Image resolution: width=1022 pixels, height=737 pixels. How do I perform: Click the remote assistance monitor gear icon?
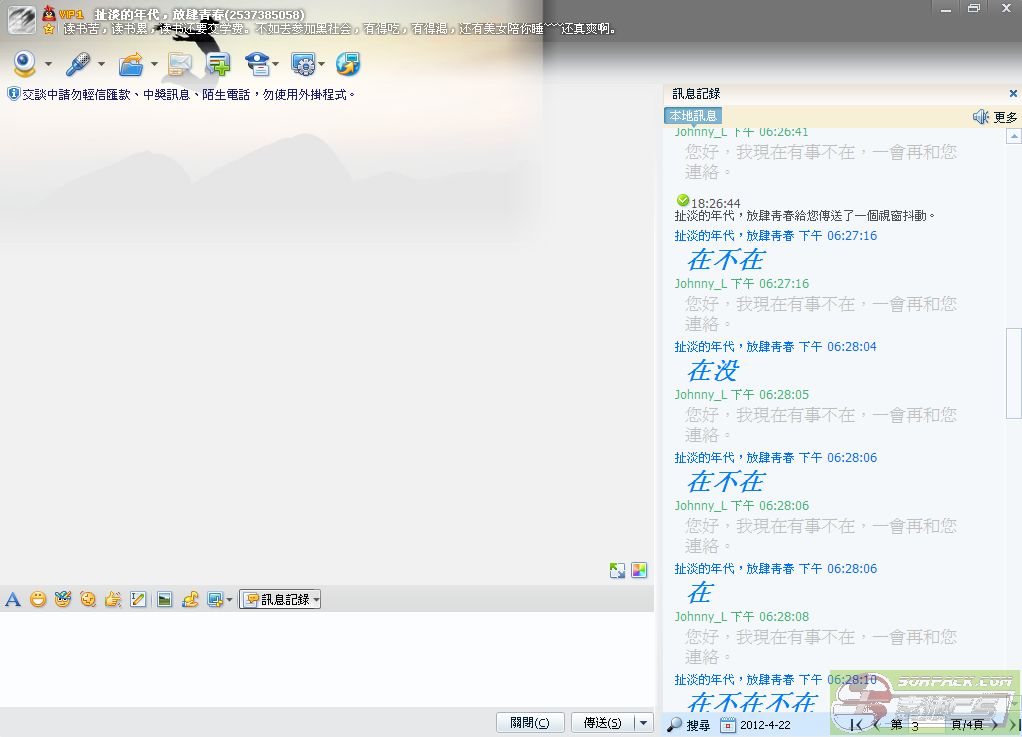pos(303,65)
